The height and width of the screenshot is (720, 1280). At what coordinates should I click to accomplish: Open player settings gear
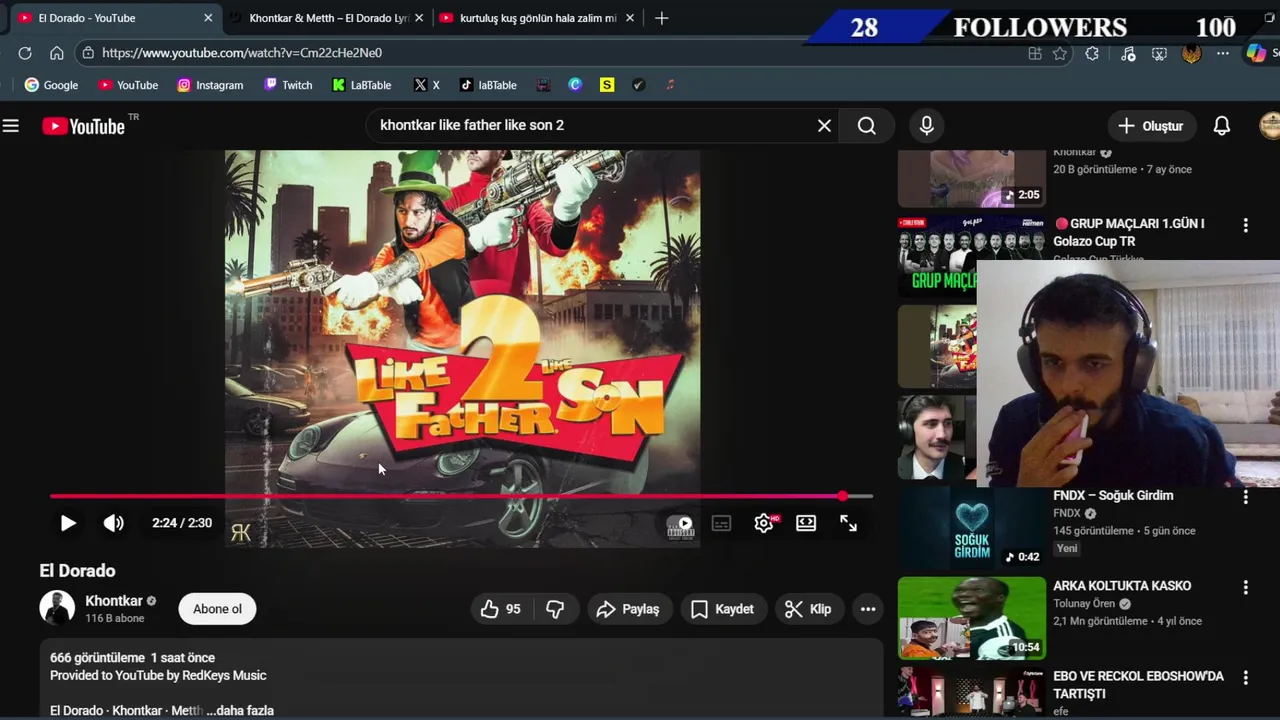click(764, 523)
